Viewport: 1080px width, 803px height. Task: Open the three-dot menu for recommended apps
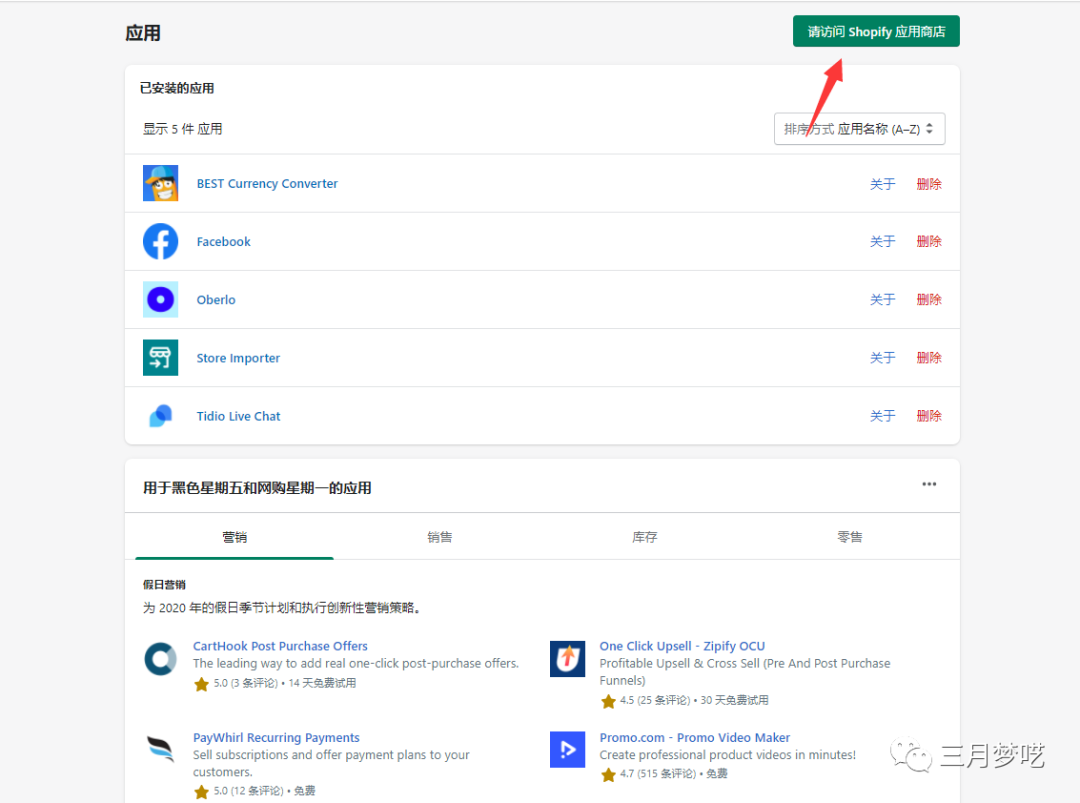929,485
